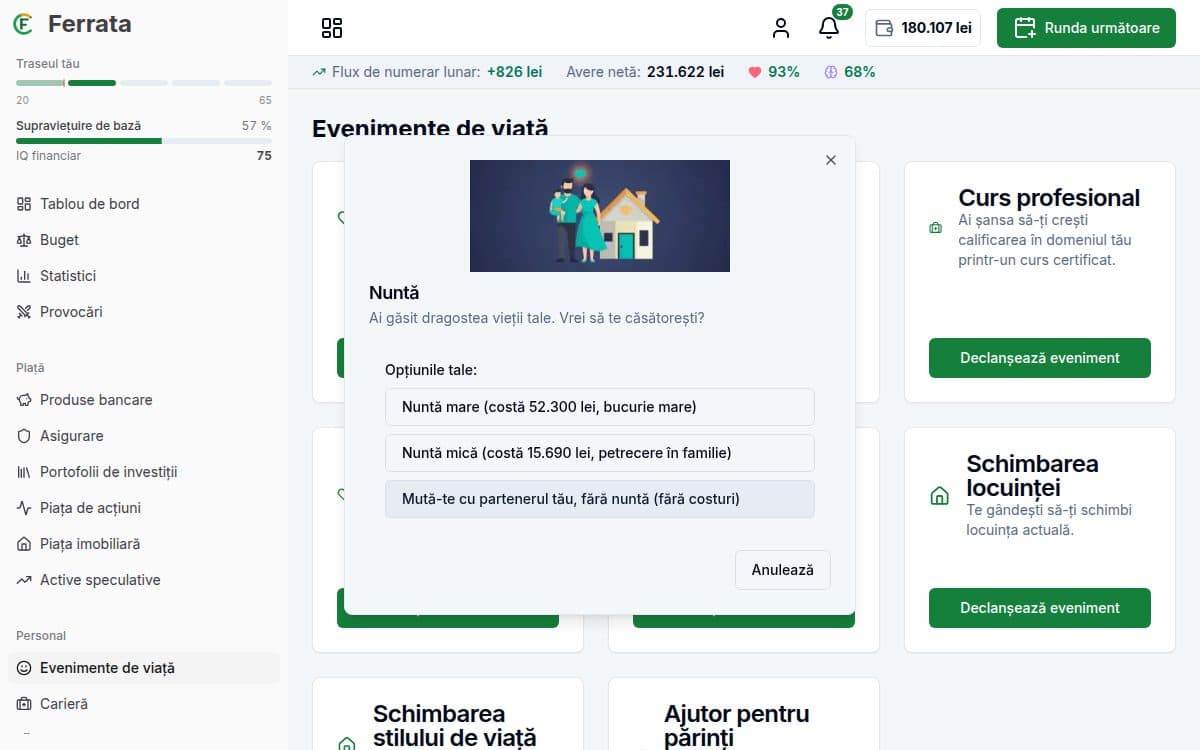1200x750 pixels.
Task: Click the Piața imobiliară house icon
Action: pos(24,544)
